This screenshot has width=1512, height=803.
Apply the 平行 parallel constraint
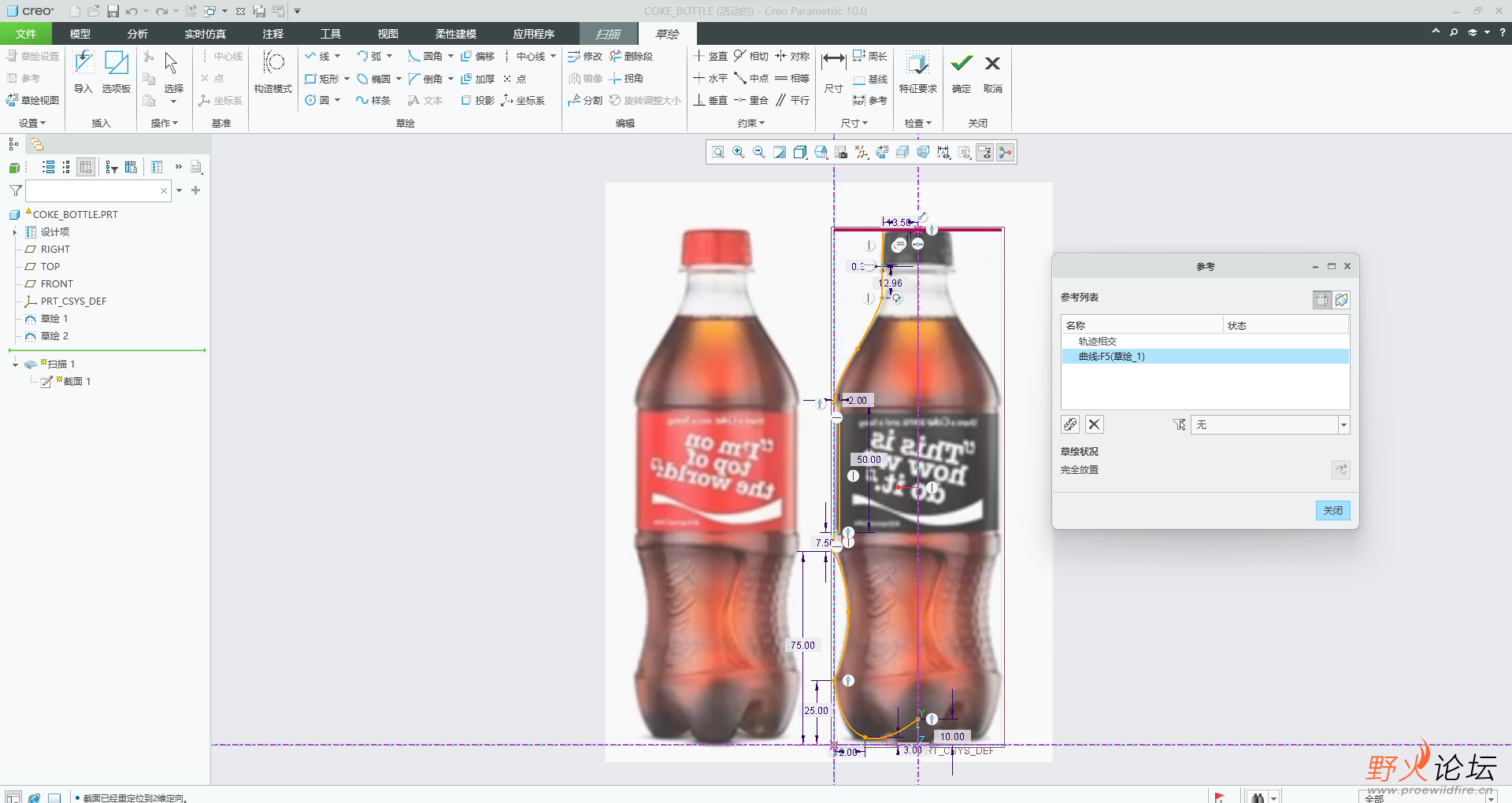click(792, 101)
